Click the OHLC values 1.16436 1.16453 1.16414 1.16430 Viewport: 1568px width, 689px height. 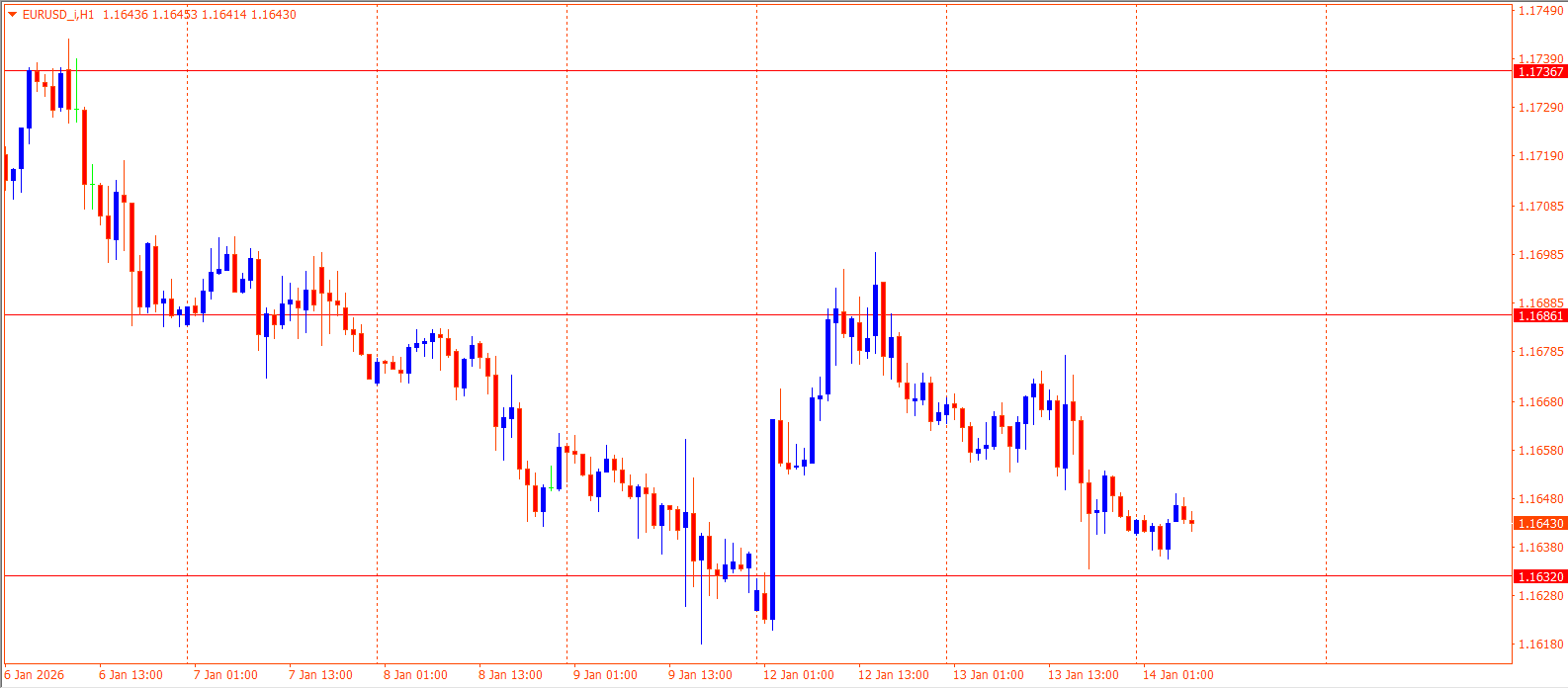tap(200, 15)
